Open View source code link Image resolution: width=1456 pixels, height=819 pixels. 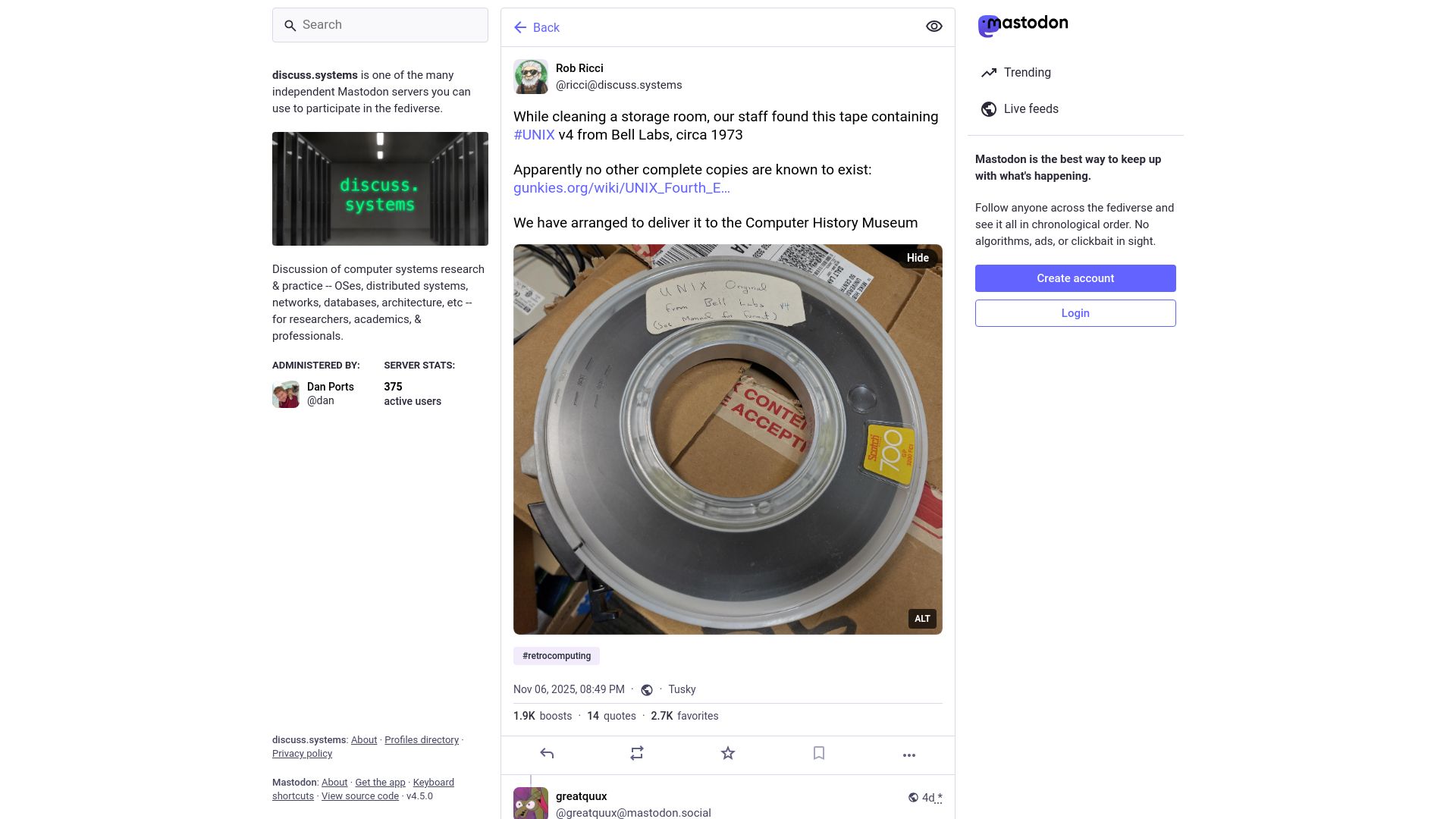360,796
